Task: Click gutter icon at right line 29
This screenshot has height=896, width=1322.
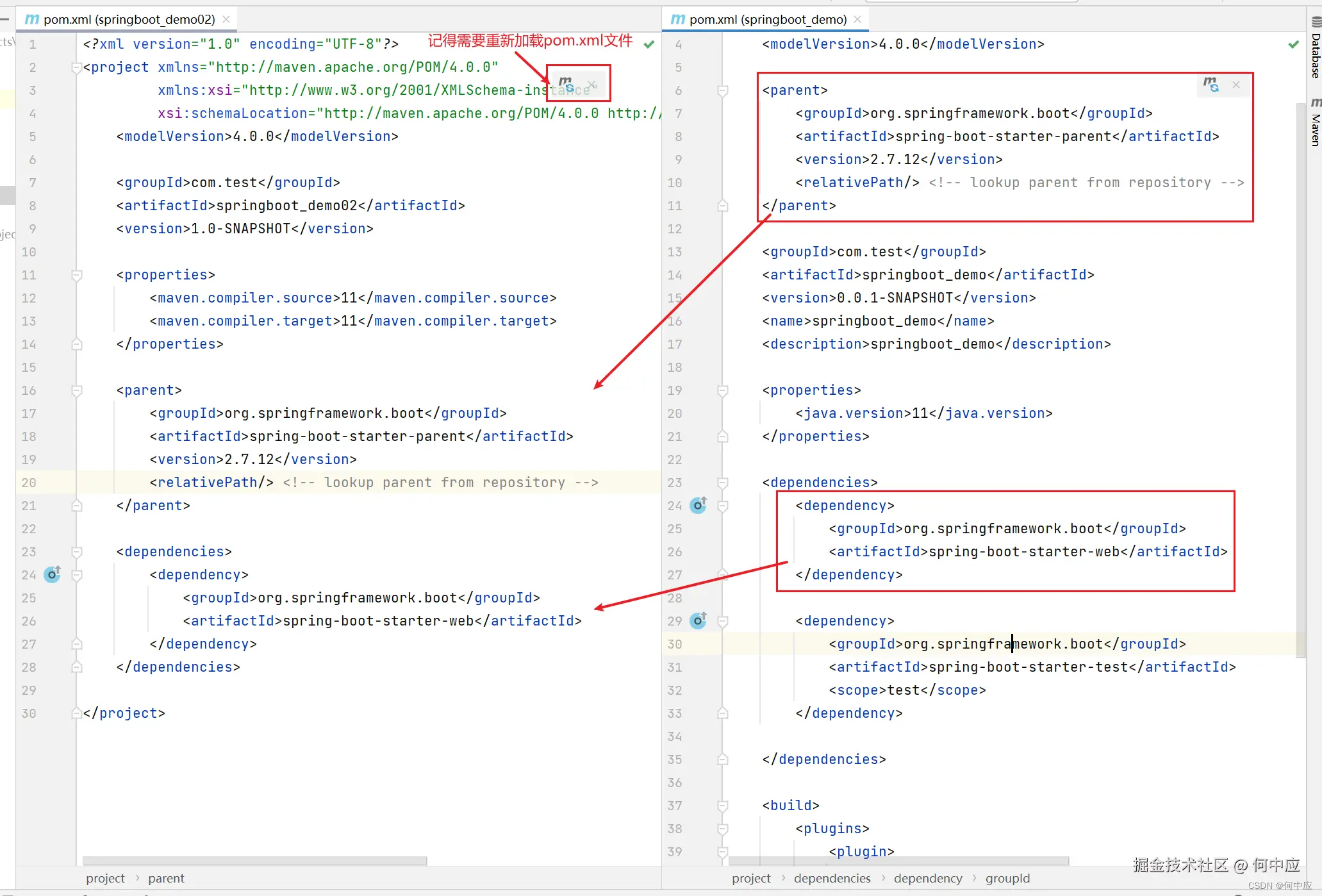Action: (698, 620)
